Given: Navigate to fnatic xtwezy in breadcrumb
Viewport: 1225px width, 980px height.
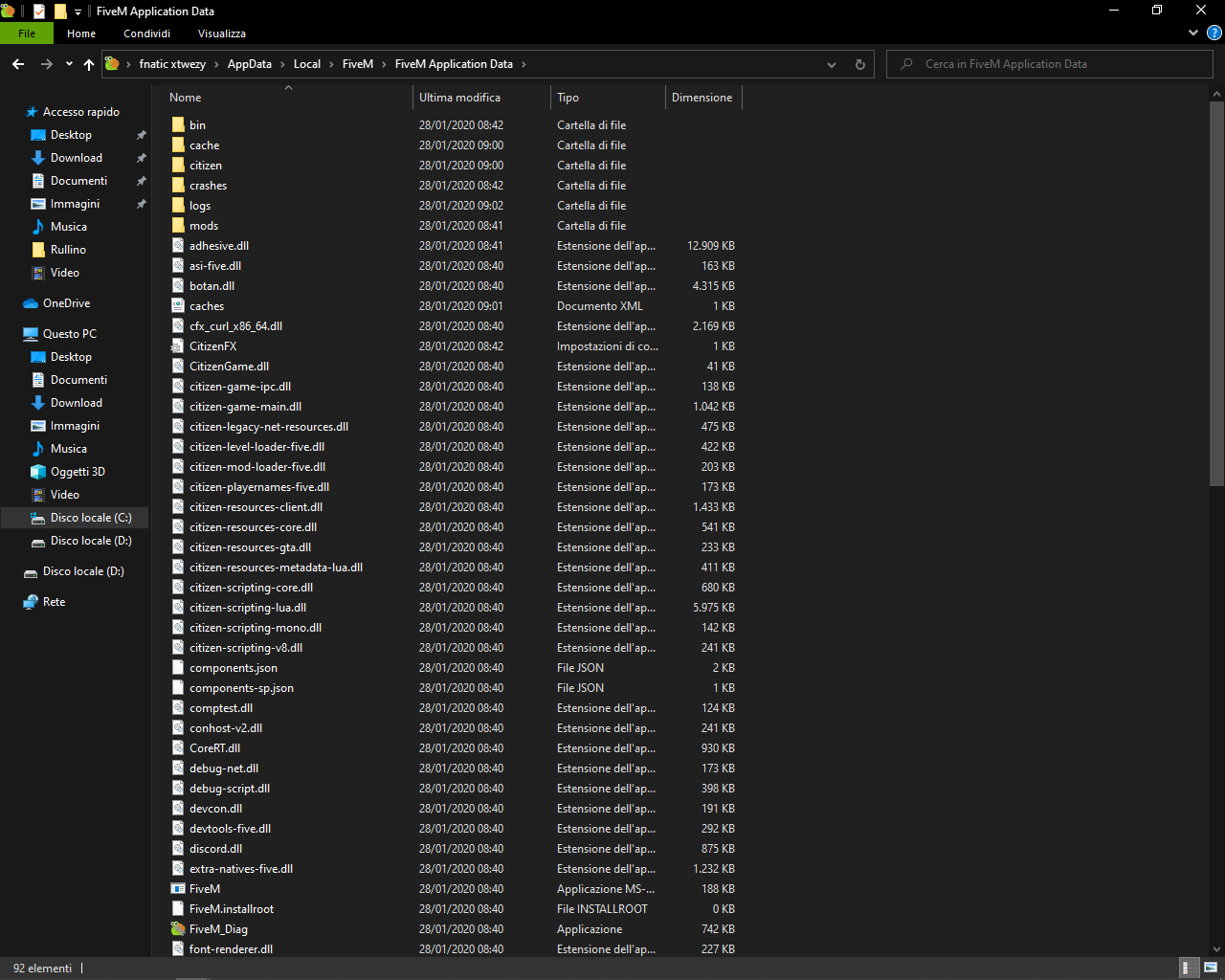Looking at the screenshot, I should (172, 64).
